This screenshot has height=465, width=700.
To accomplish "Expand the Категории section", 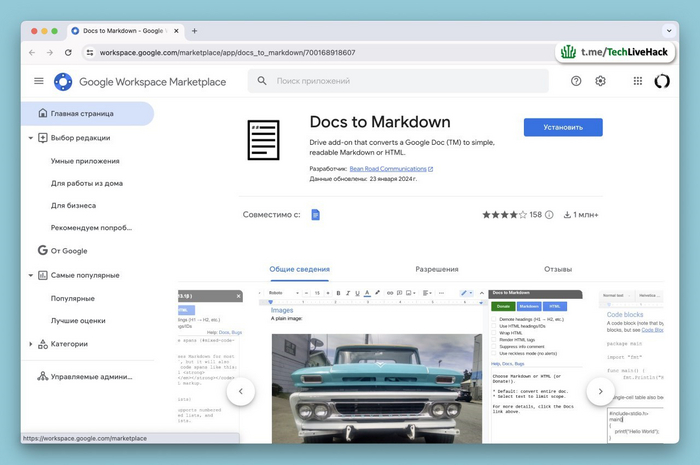I will click(x=30, y=344).
